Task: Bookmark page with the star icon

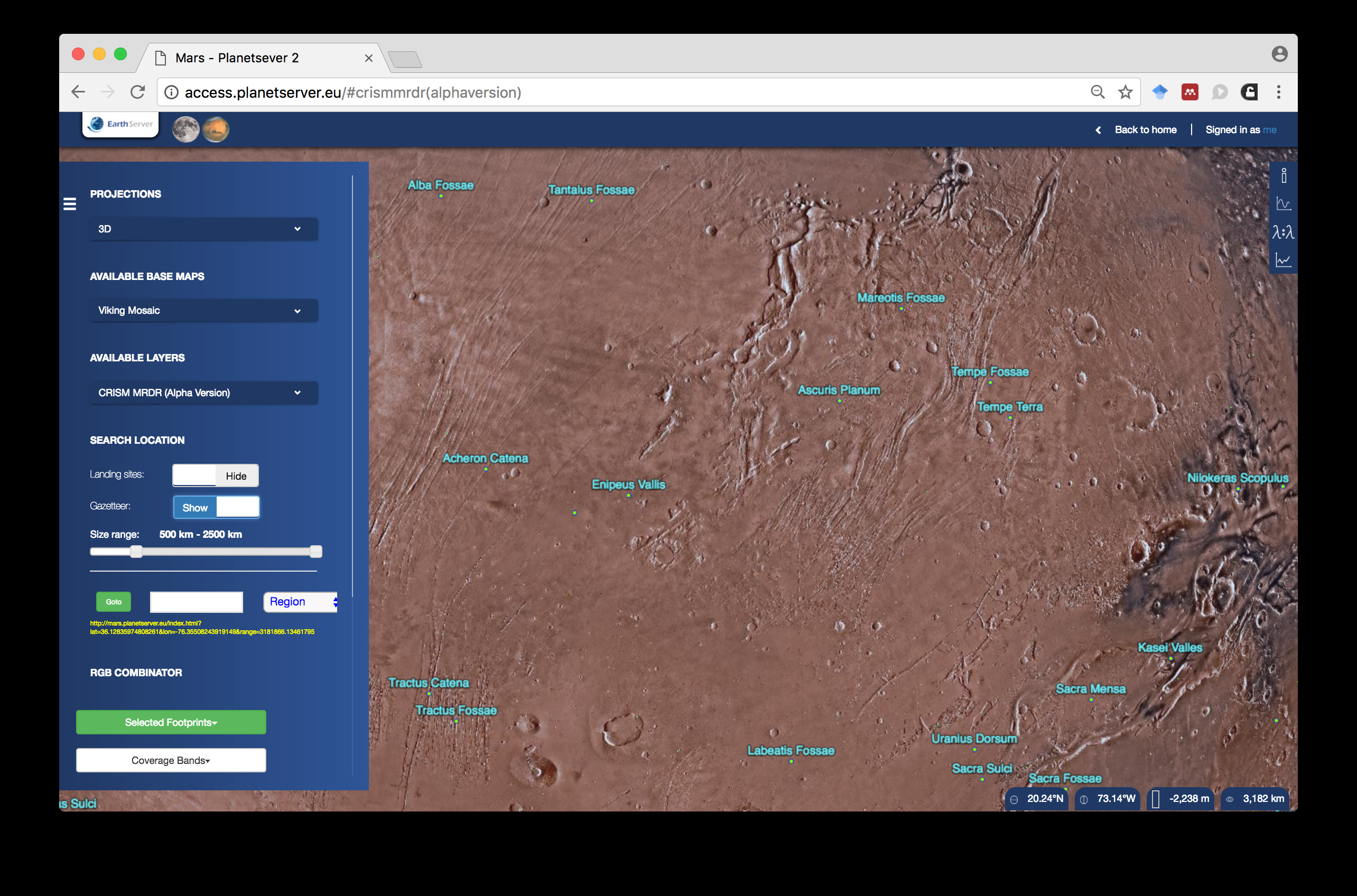Action: (x=1125, y=92)
